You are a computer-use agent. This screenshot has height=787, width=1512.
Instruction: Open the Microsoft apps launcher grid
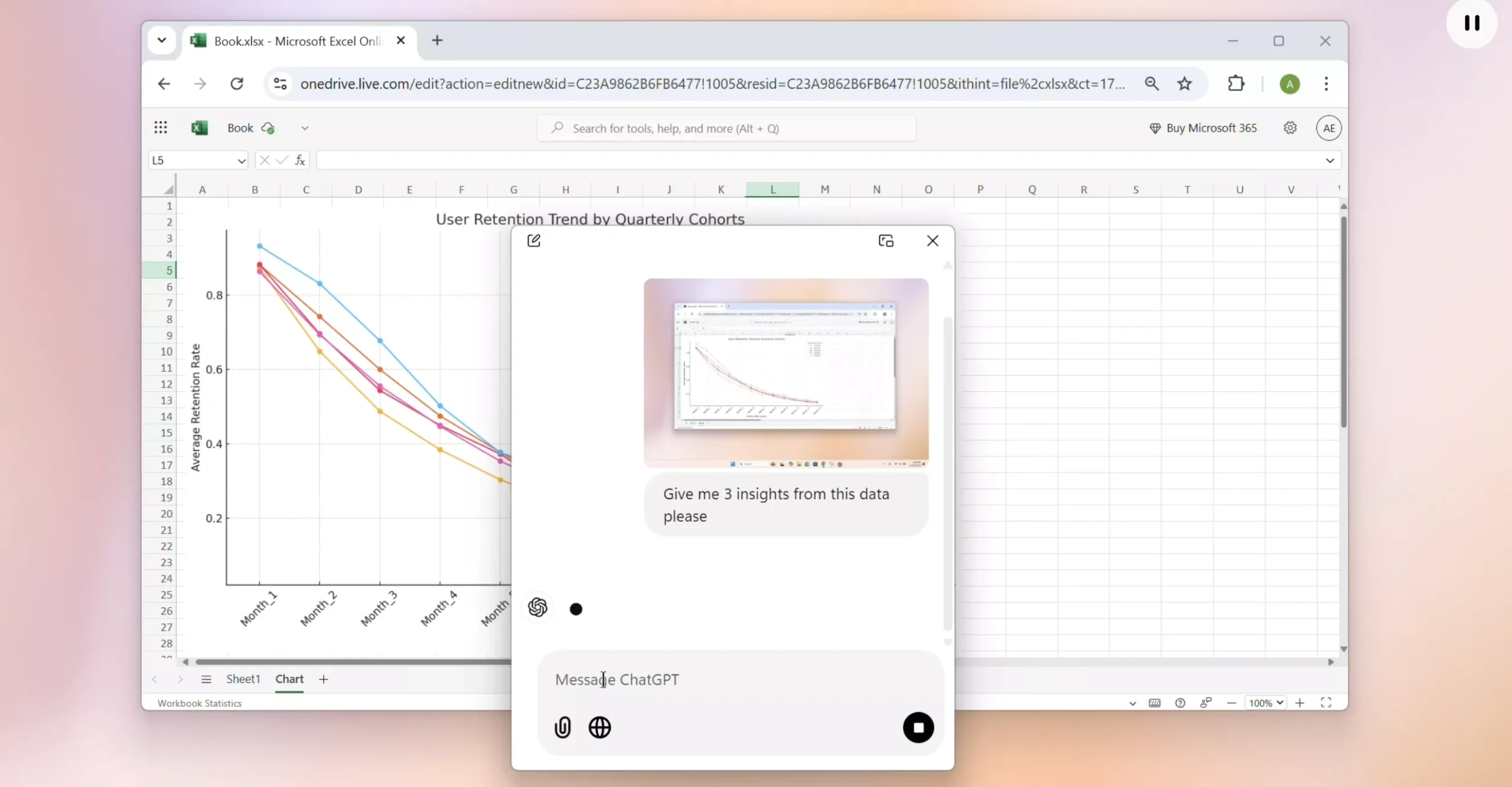(x=161, y=128)
